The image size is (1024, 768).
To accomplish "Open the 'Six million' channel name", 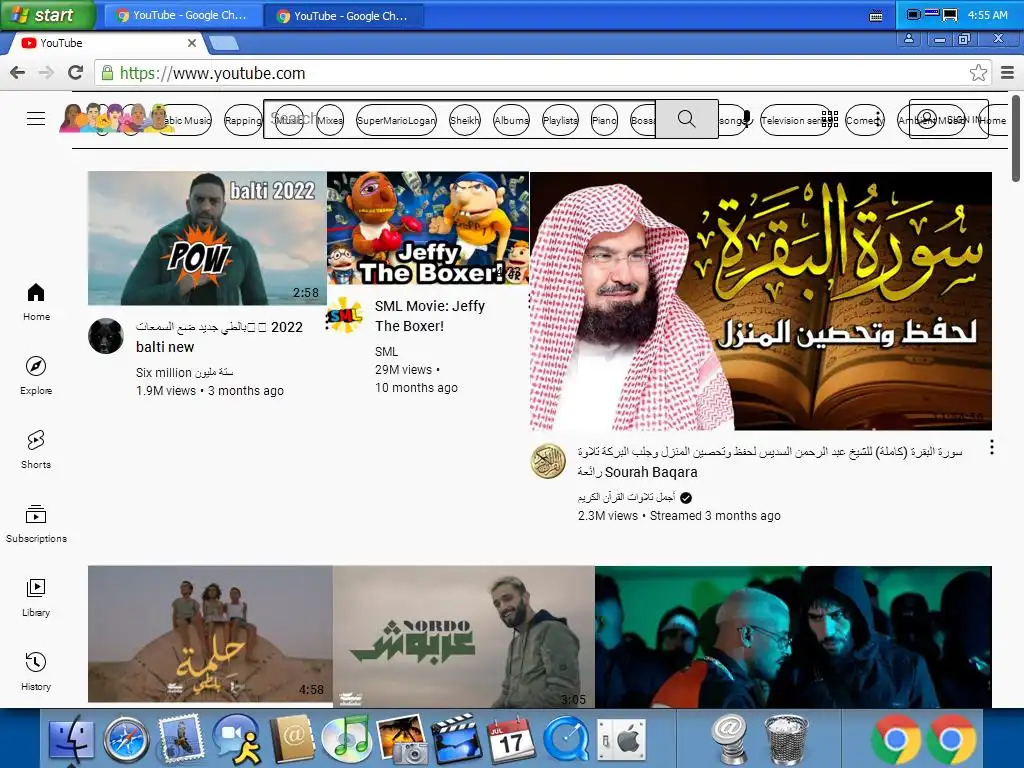I will coord(184,372).
